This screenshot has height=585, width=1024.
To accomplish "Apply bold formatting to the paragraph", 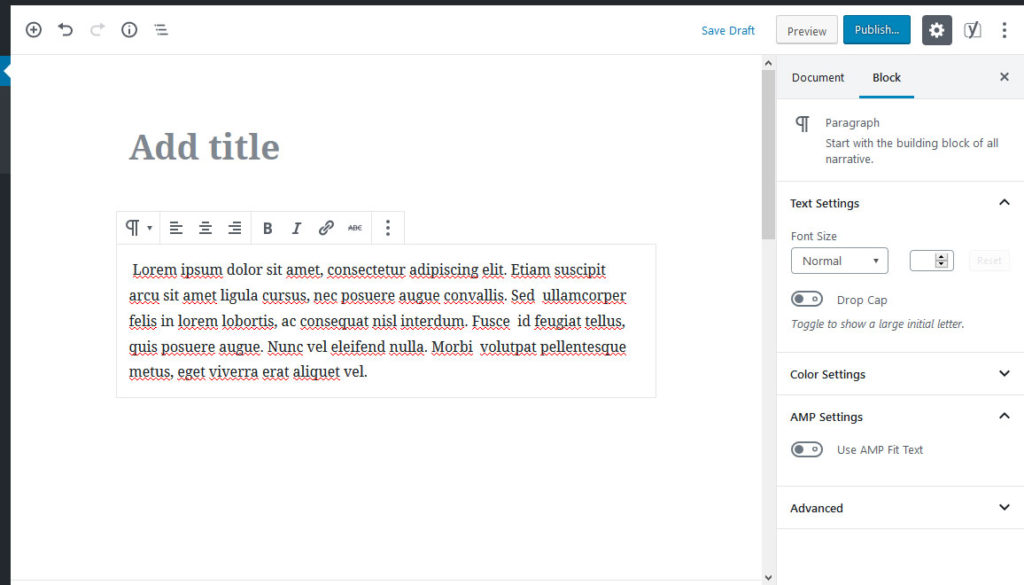I will point(267,228).
